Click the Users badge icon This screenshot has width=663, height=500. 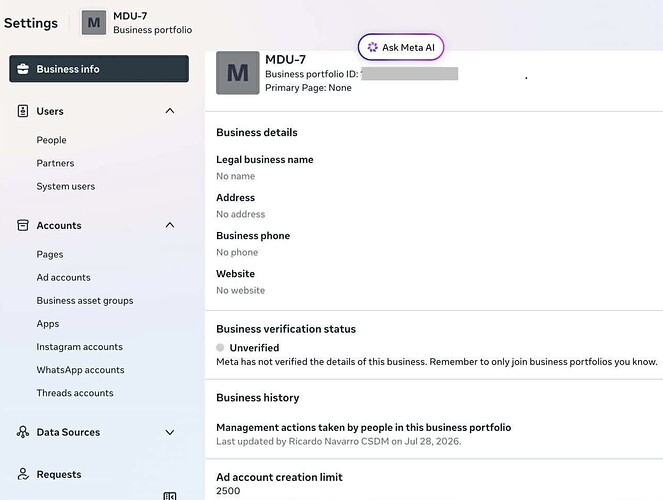pyautogui.click(x=23, y=111)
